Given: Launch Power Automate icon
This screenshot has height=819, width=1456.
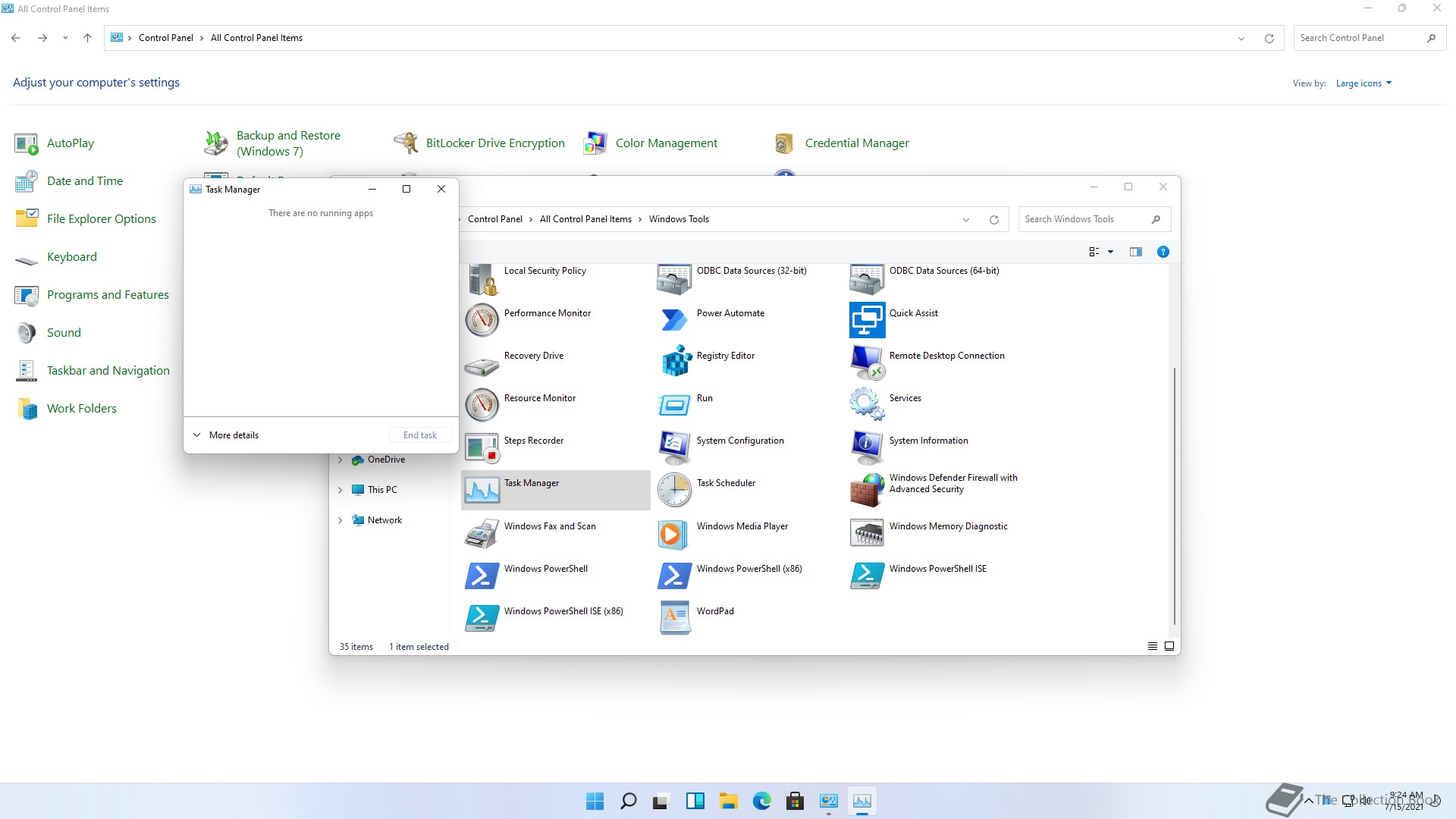Looking at the screenshot, I should pos(675,320).
